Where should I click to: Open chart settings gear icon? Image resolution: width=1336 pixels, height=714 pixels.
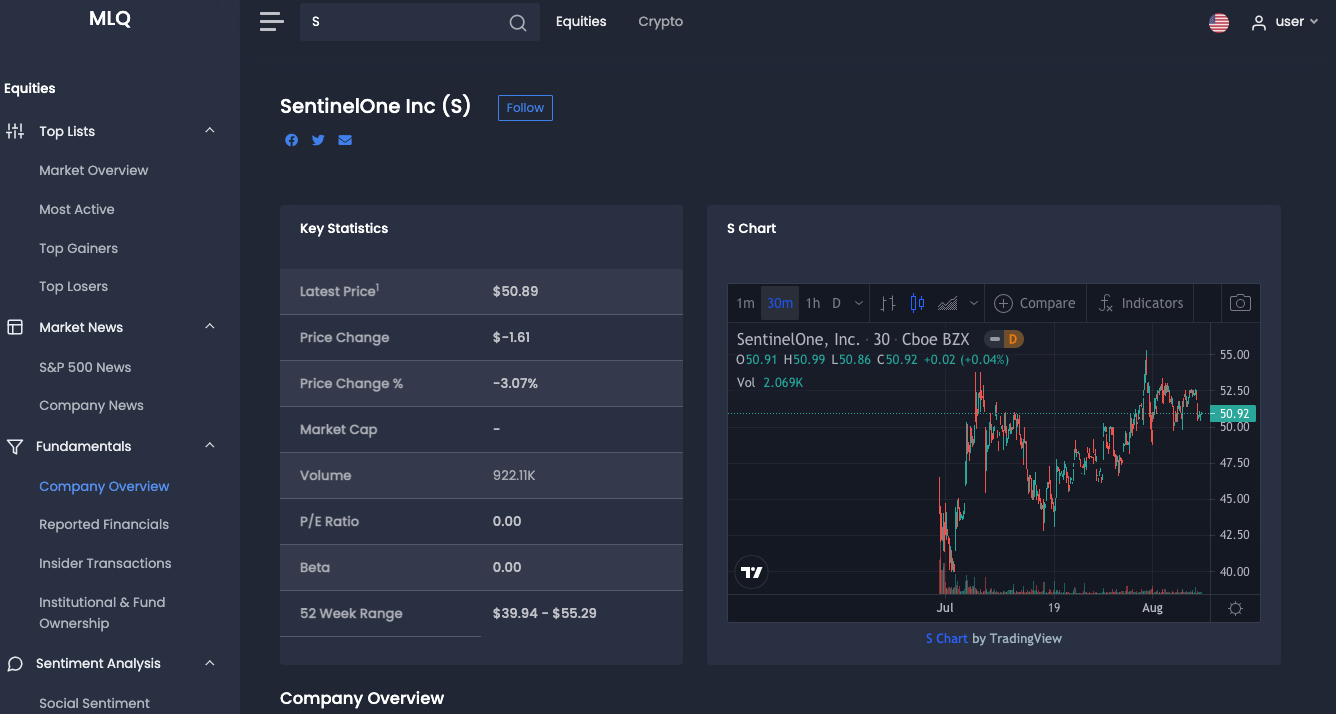[1235, 608]
